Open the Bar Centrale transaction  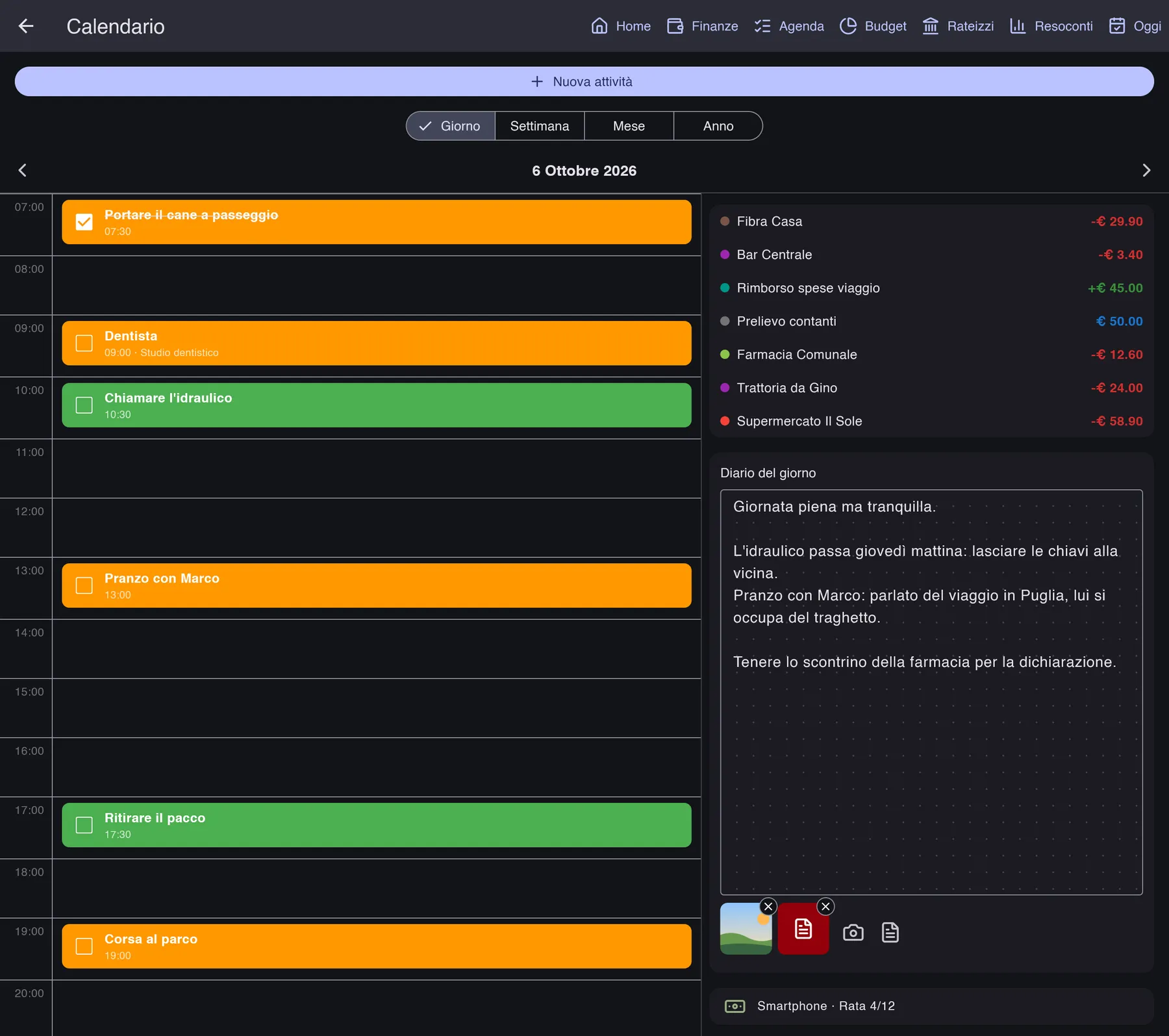tap(931, 255)
